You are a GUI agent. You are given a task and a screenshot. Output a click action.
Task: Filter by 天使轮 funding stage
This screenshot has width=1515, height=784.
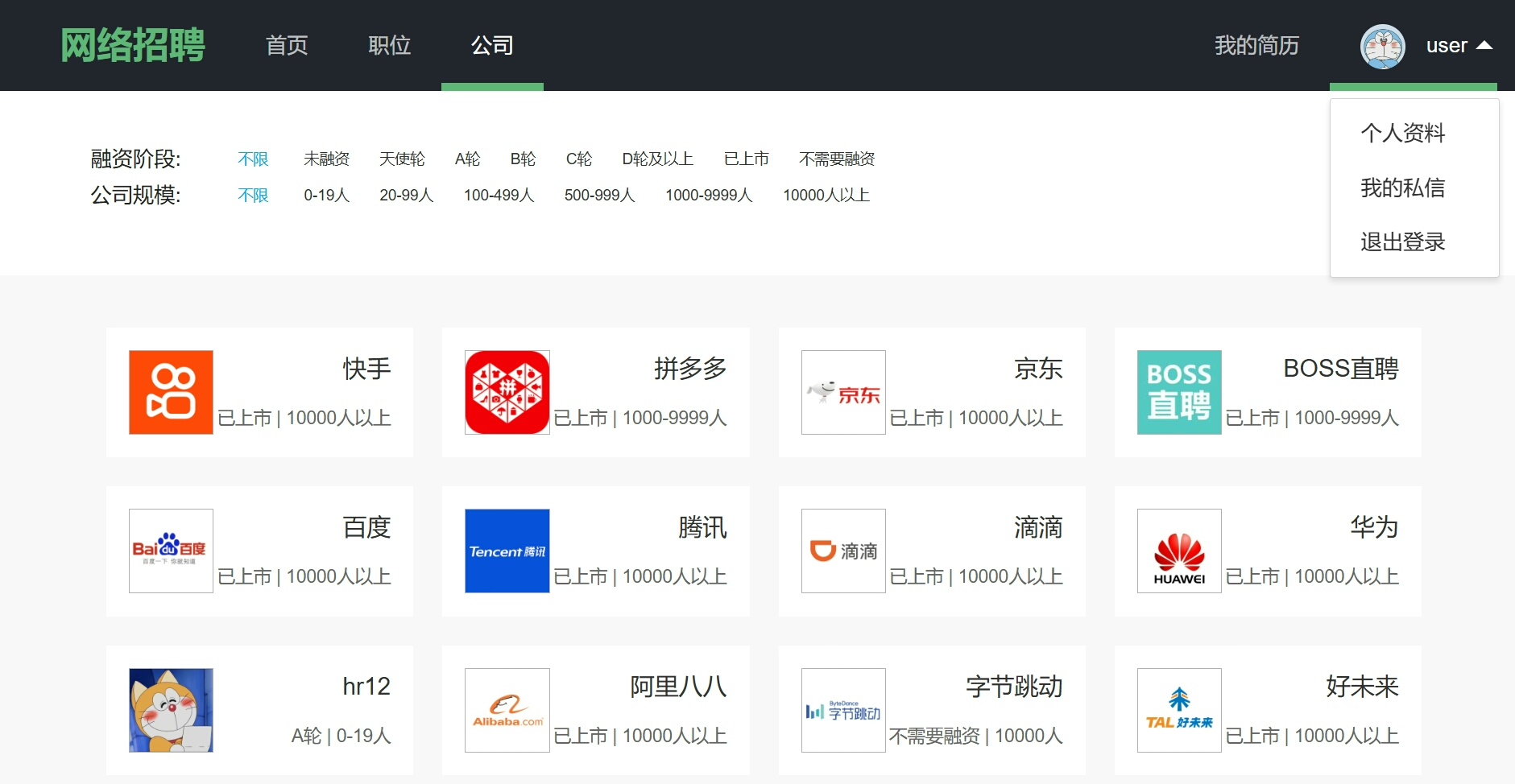[x=402, y=159]
